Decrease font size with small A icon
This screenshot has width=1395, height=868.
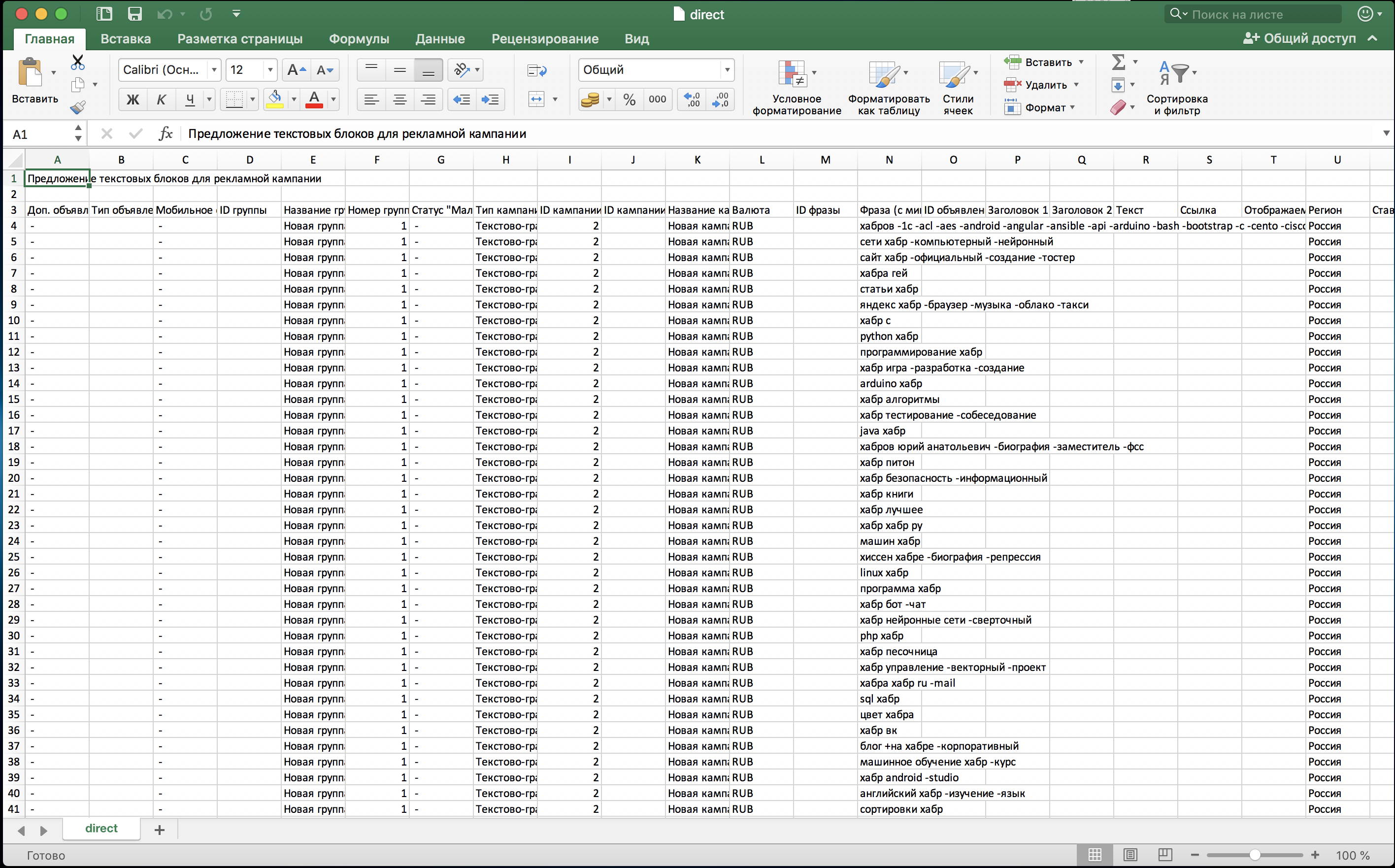(325, 69)
